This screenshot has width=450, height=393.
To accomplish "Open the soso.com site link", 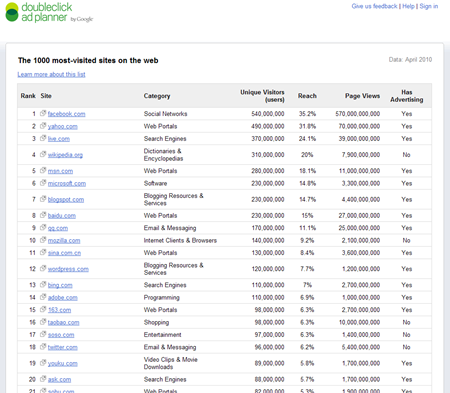I will 61,335.
